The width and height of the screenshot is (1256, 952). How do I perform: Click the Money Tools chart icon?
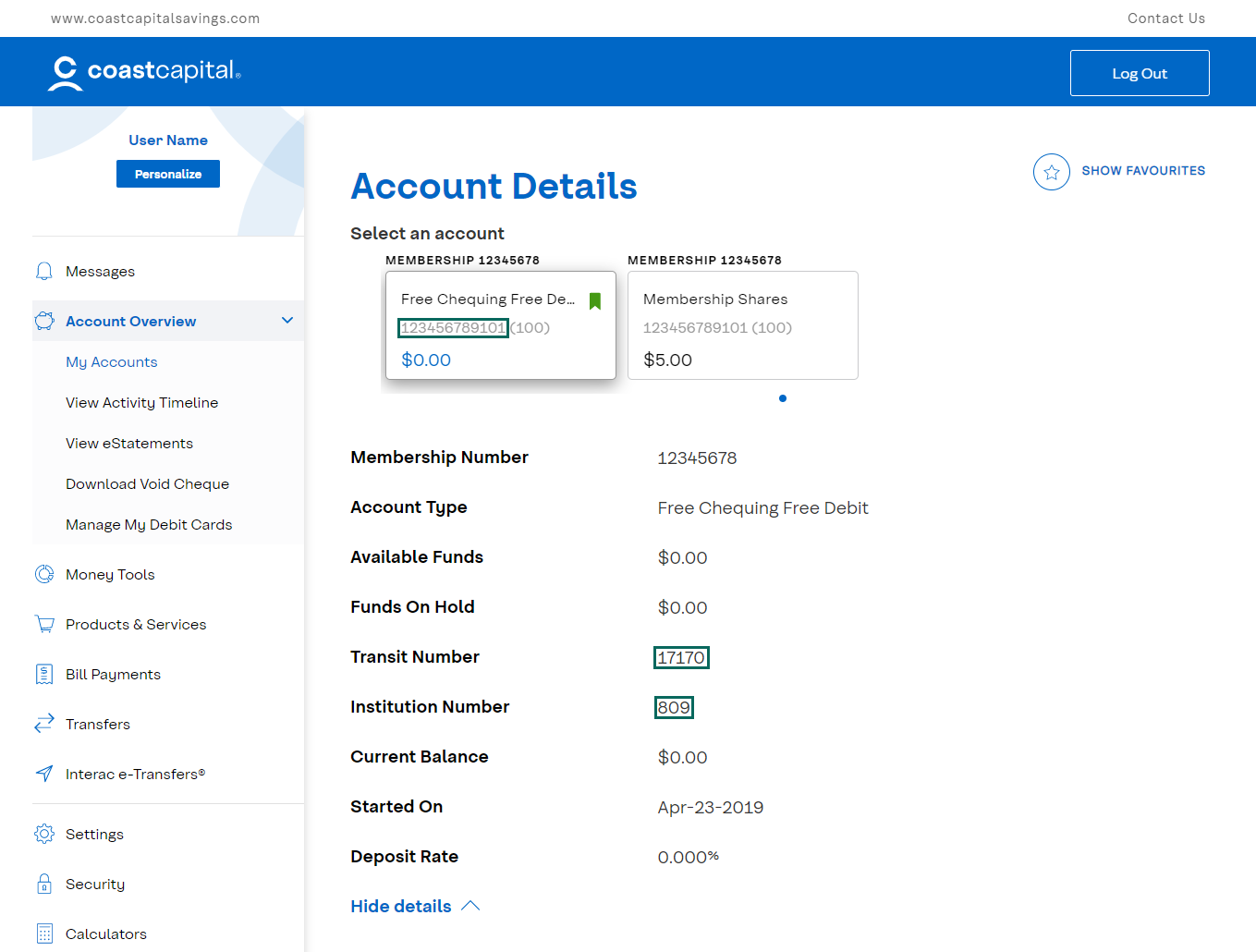44,574
